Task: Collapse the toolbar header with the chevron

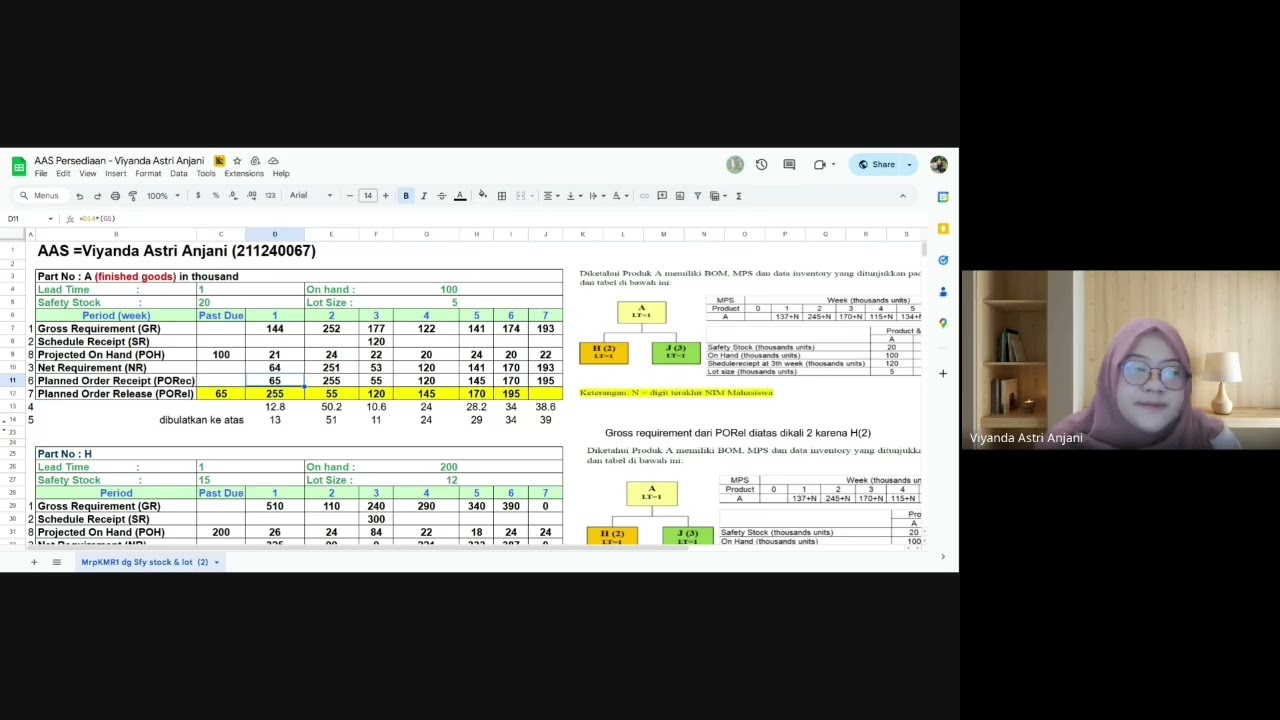Action: point(903,196)
